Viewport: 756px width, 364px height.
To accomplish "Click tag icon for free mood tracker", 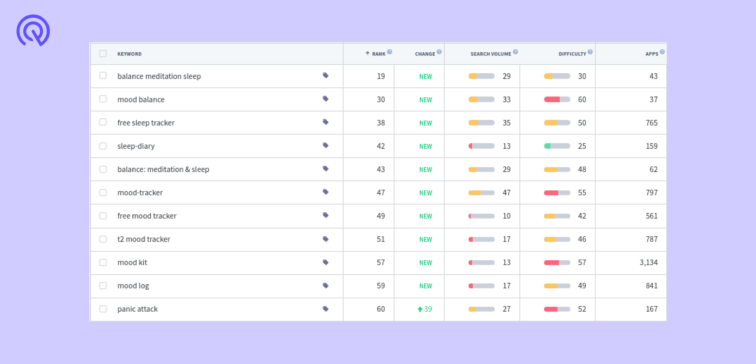I will 325,216.
